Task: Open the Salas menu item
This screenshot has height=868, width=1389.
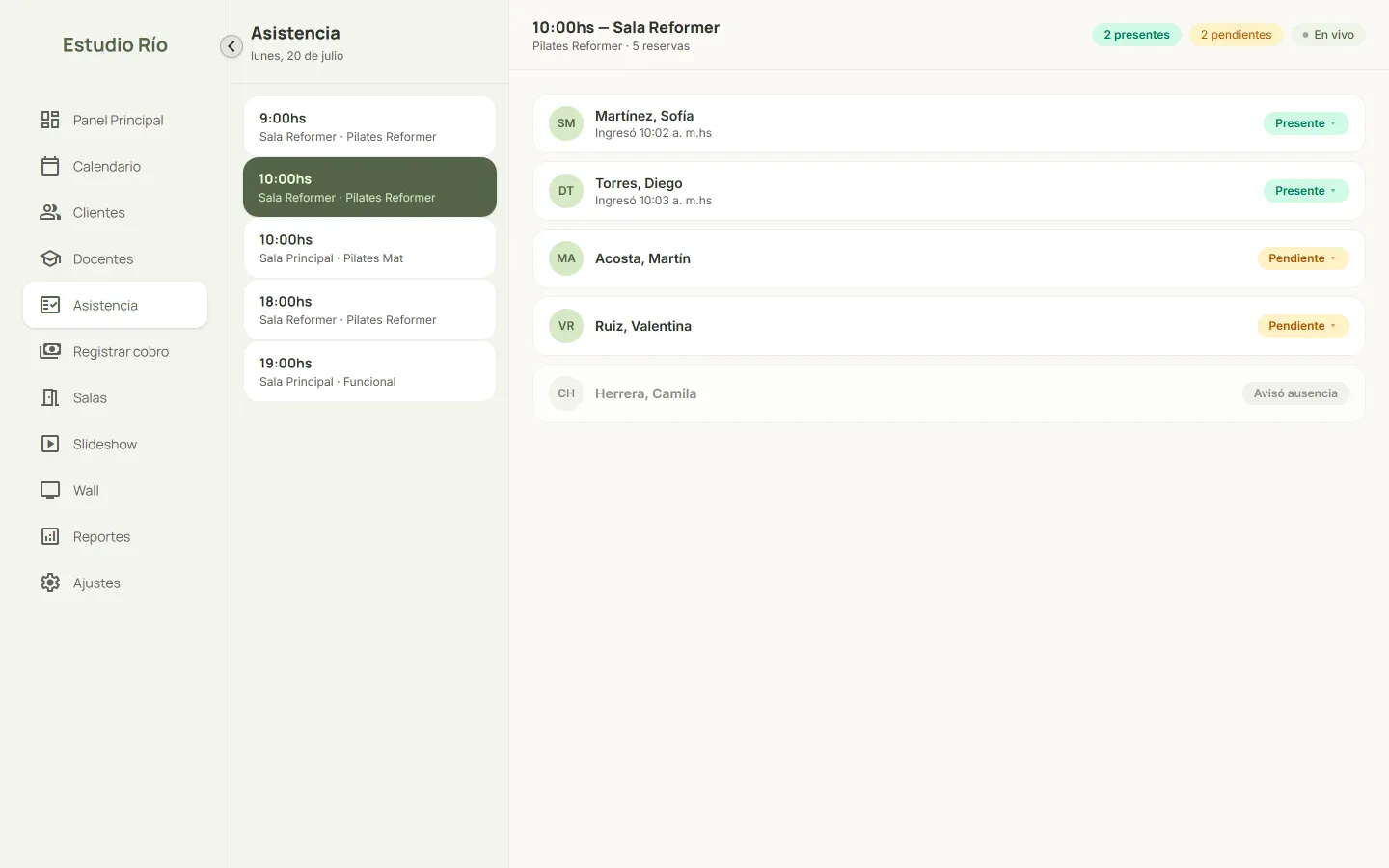Action: click(x=116, y=397)
